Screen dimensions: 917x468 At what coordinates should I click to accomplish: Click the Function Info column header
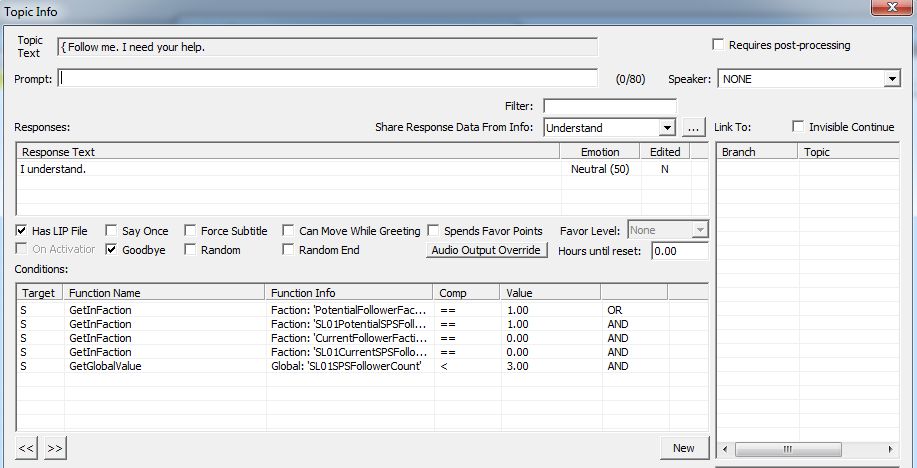point(350,292)
